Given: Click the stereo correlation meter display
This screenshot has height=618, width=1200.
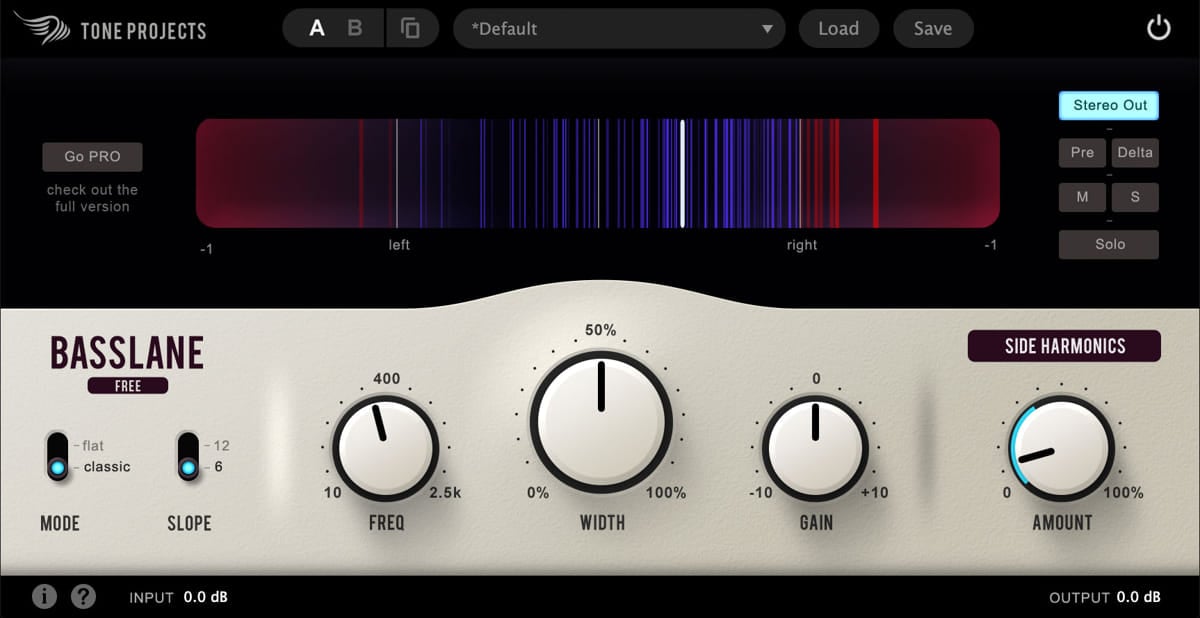Looking at the screenshot, I should click(598, 173).
